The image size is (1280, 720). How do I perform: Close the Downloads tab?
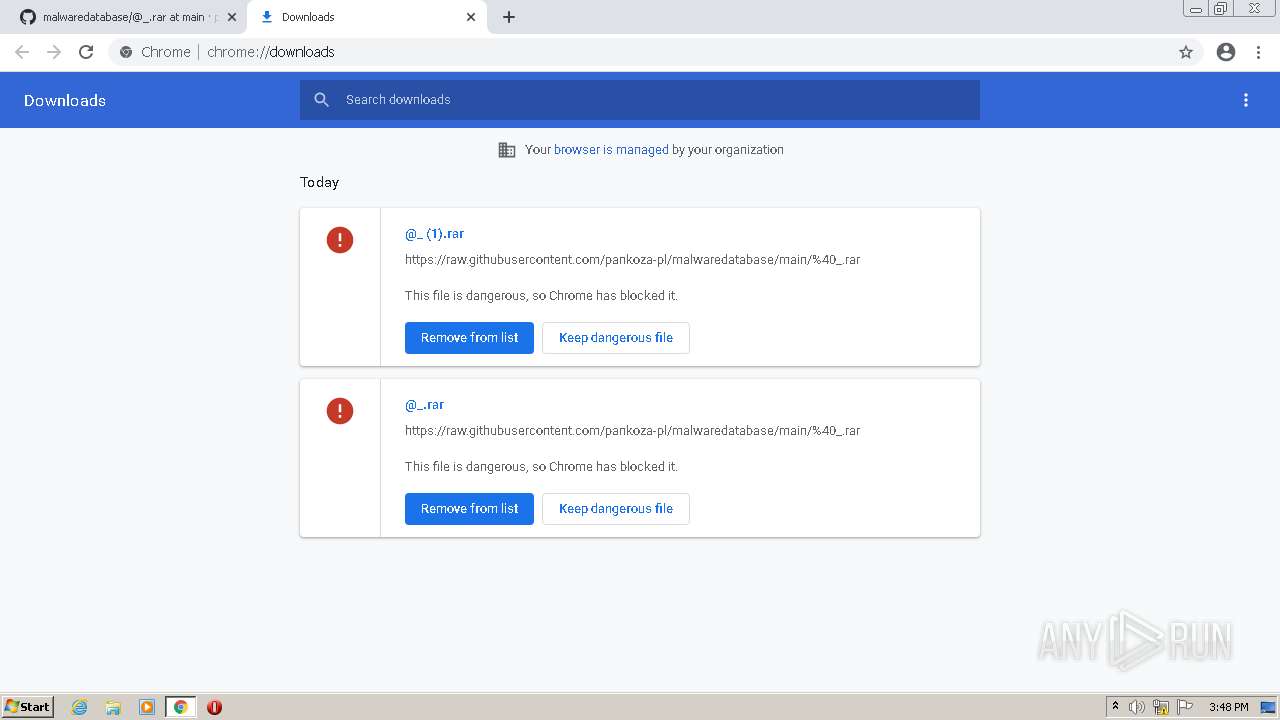[x=471, y=17]
